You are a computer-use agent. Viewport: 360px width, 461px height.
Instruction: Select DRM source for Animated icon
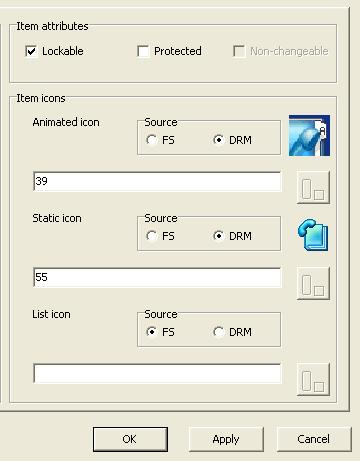218,140
